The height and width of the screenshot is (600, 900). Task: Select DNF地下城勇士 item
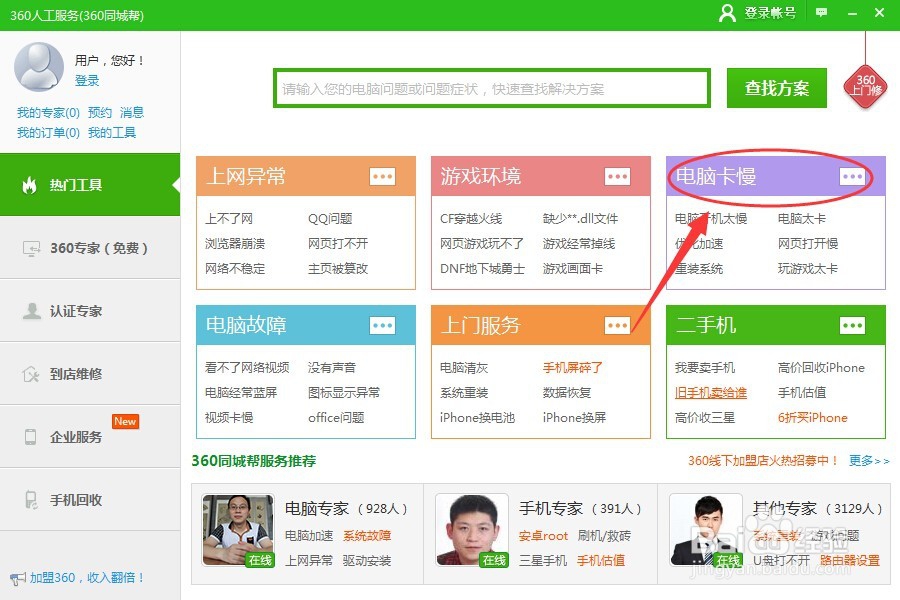click(482, 268)
